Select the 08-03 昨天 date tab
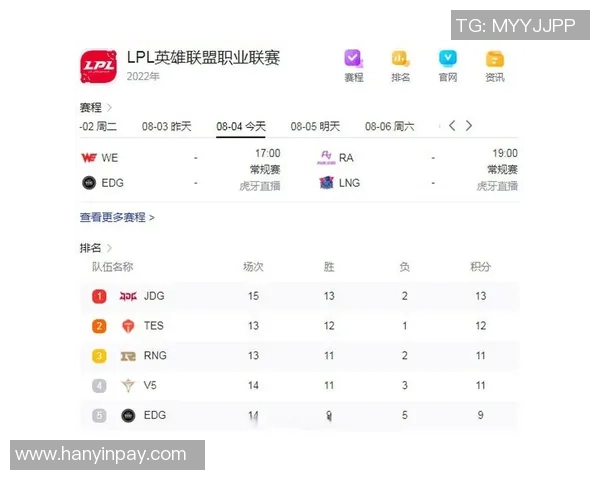600x480 pixels. [x=166, y=126]
